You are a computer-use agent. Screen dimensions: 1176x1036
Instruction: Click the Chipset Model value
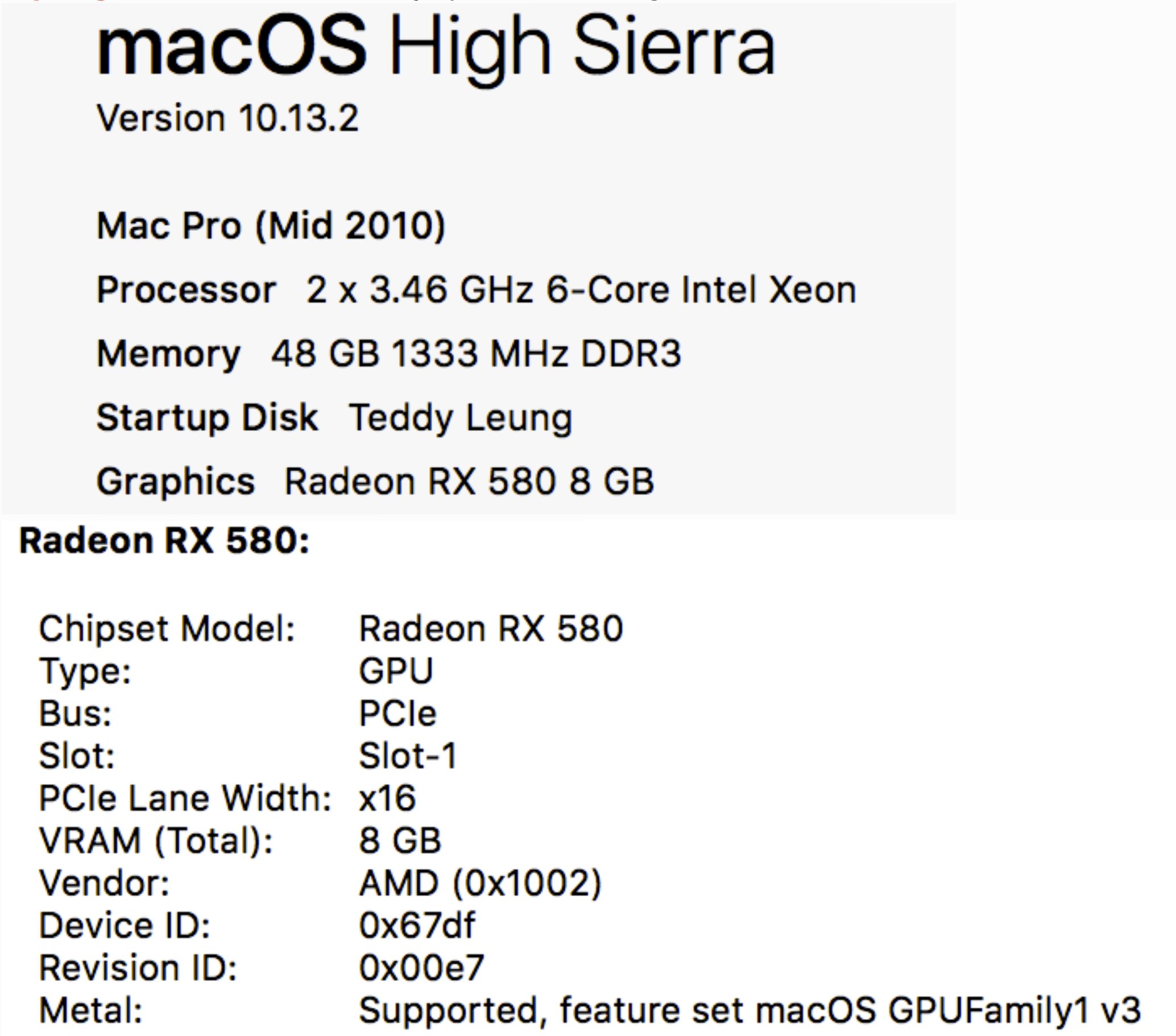(x=491, y=628)
